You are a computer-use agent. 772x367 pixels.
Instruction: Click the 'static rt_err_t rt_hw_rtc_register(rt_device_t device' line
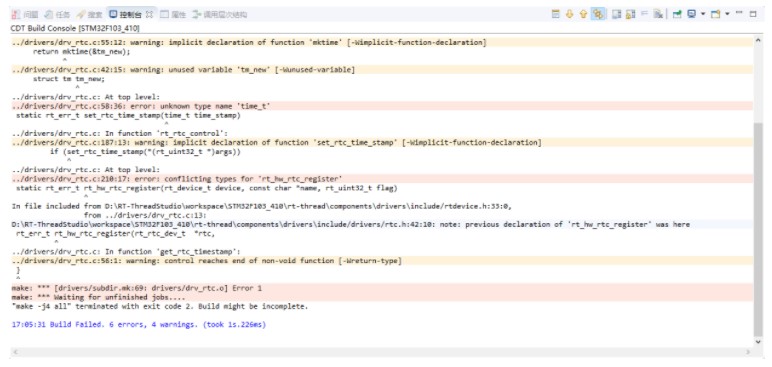206,188
